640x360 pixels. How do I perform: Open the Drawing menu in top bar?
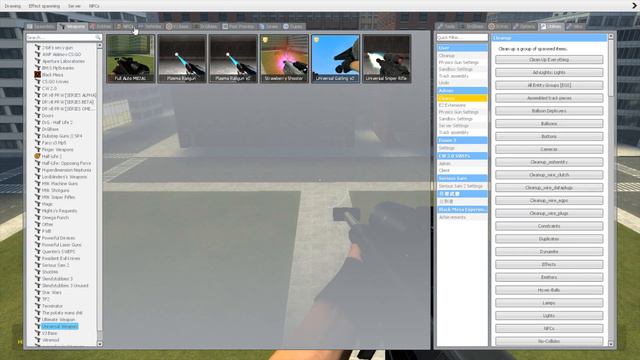pyautogui.click(x=12, y=6)
